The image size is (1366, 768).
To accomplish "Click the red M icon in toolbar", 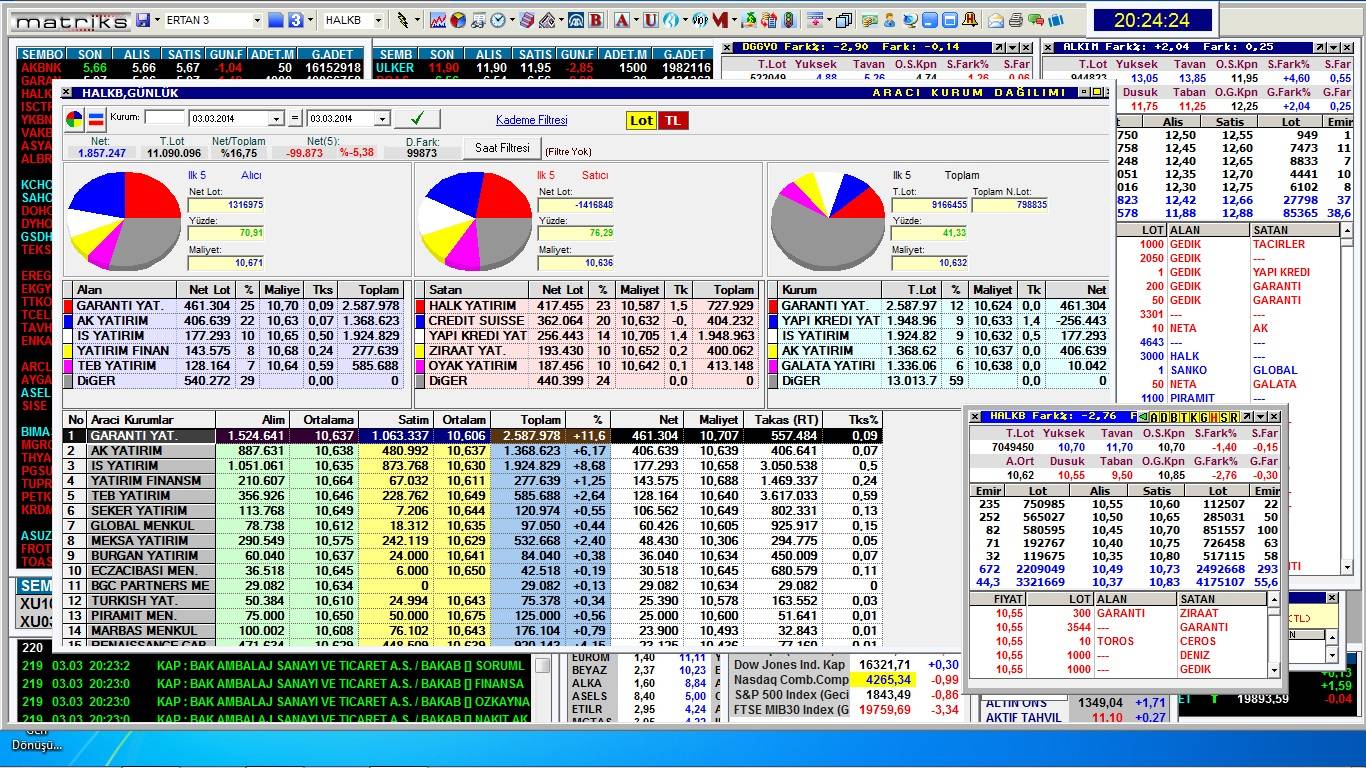I will click(720, 20).
